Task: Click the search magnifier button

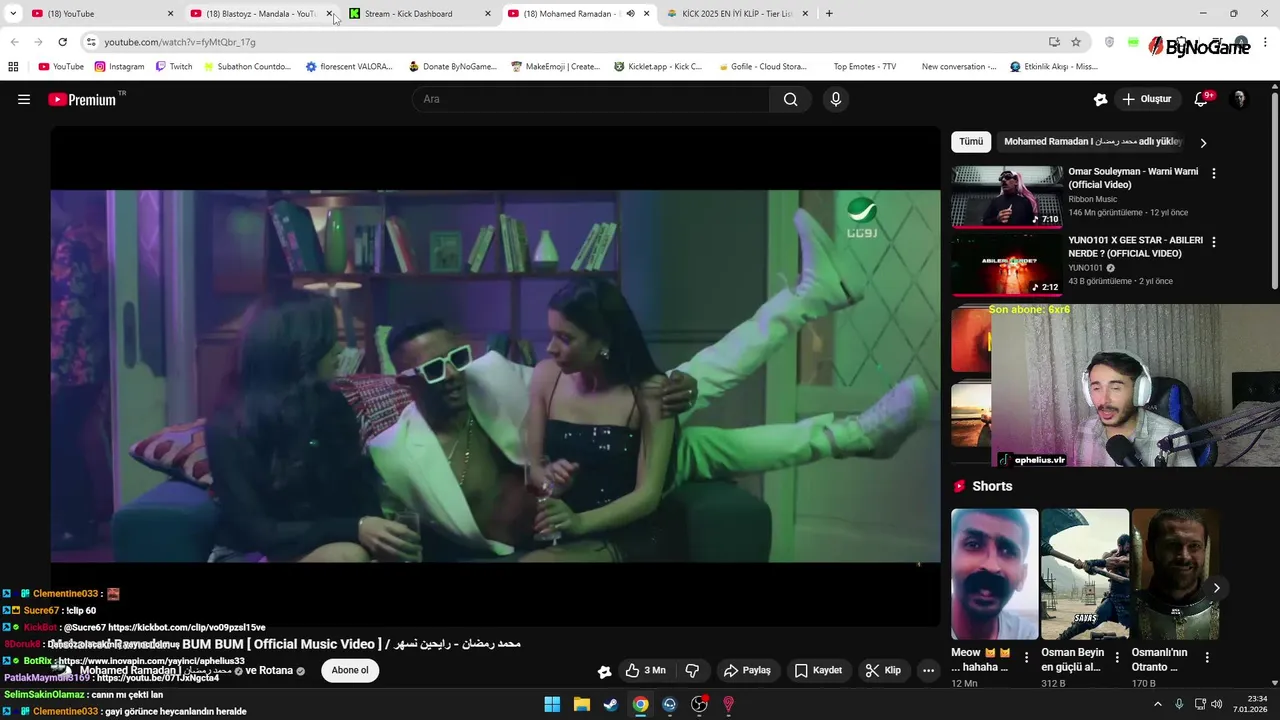Action: [791, 99]
